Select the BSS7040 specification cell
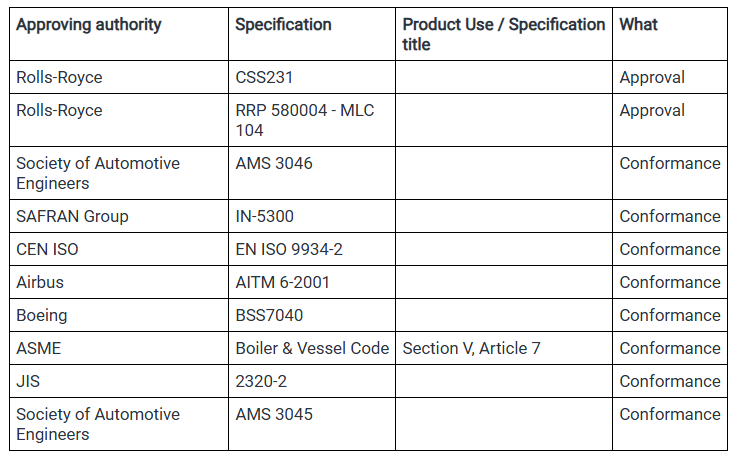This screenshot has width=739, height=458. (269, 315)
